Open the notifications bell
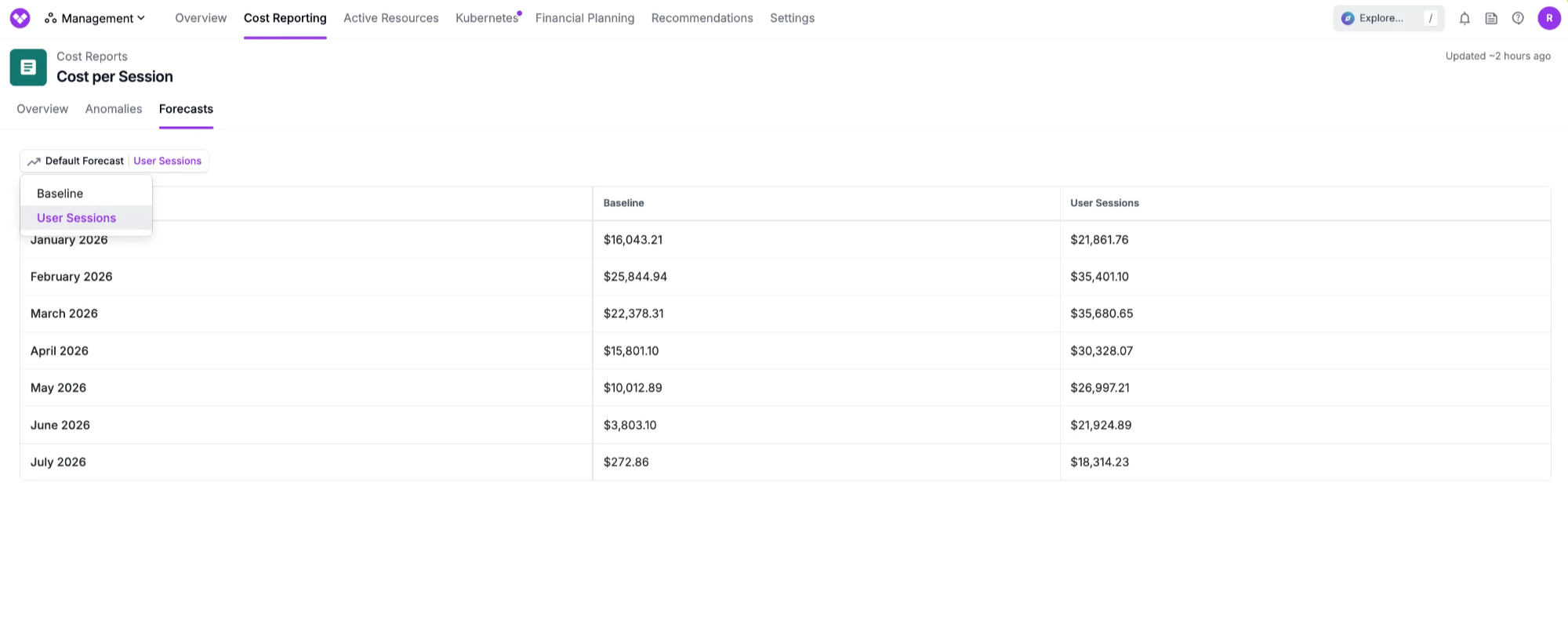 tap(1465, 18)
